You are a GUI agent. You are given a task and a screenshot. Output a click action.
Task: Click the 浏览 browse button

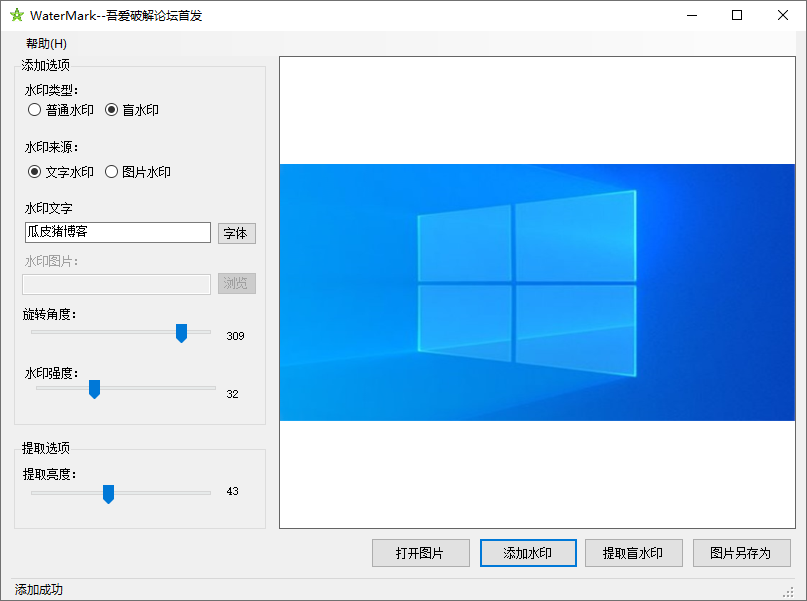pyautogui.click(x=237, y=284)
